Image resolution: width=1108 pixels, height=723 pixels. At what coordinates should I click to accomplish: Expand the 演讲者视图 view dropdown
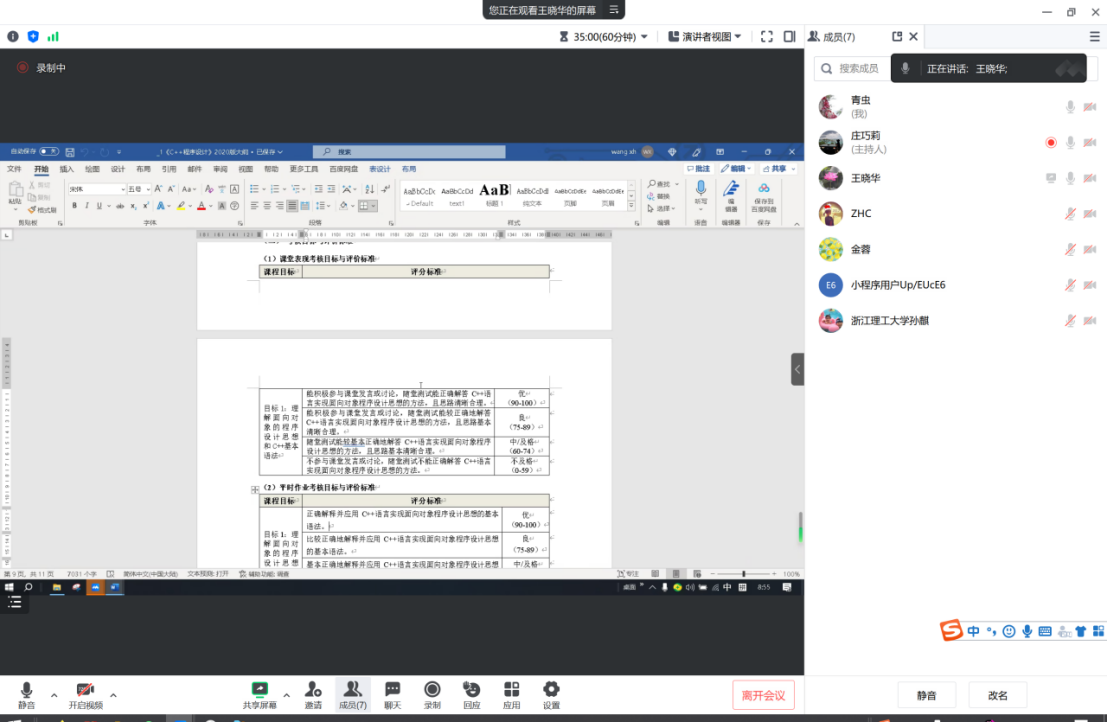(x=705, y=37)
